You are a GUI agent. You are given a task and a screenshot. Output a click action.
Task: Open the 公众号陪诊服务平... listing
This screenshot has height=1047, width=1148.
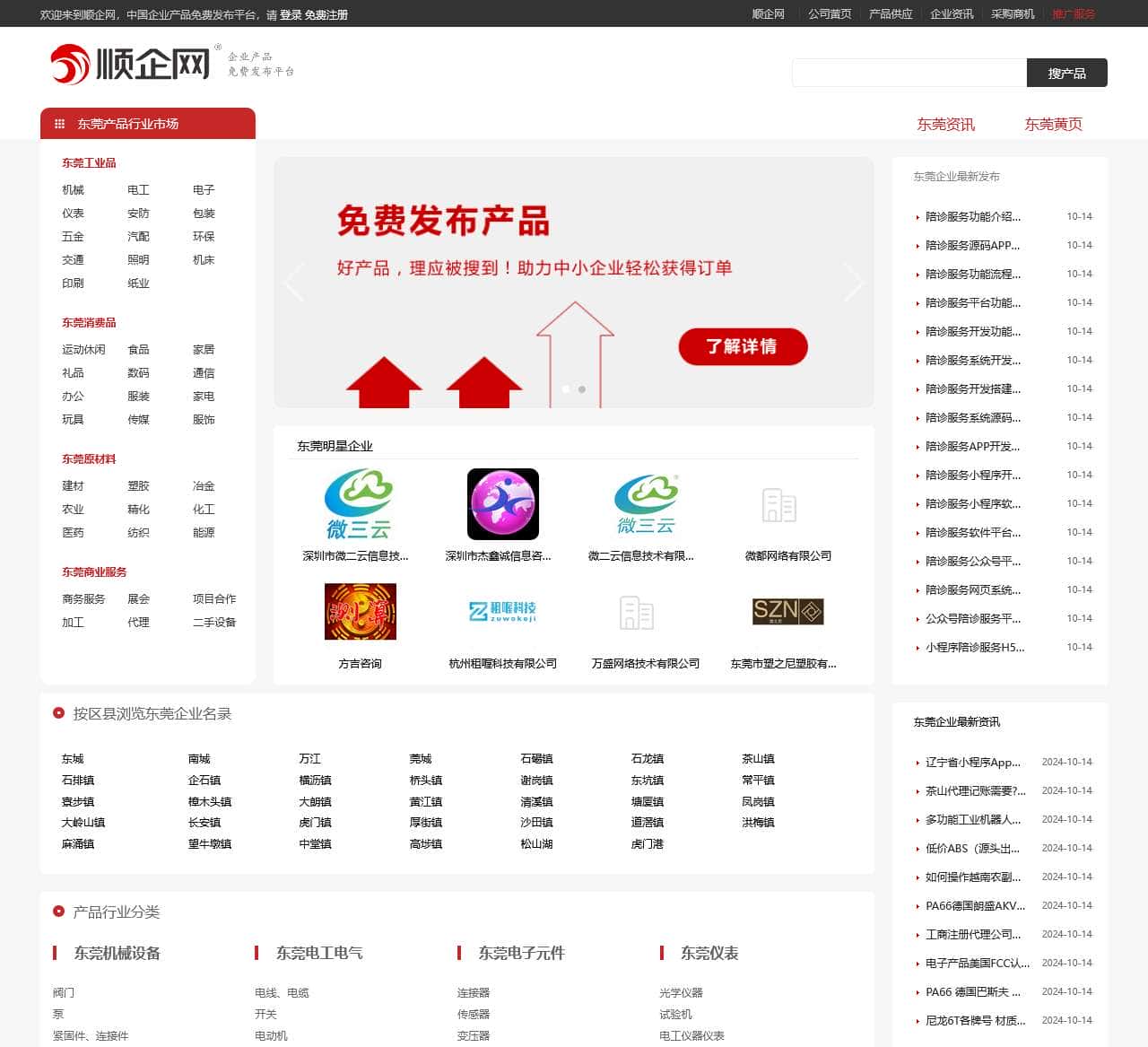(x=973, y=619)
